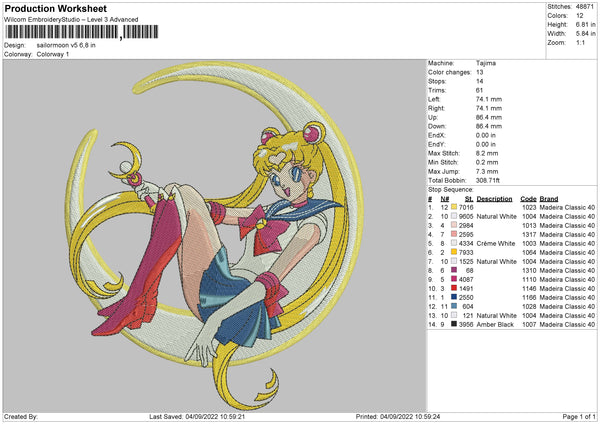Click the Créme White description text
The image size is (600, 424).
click(496, 243)
